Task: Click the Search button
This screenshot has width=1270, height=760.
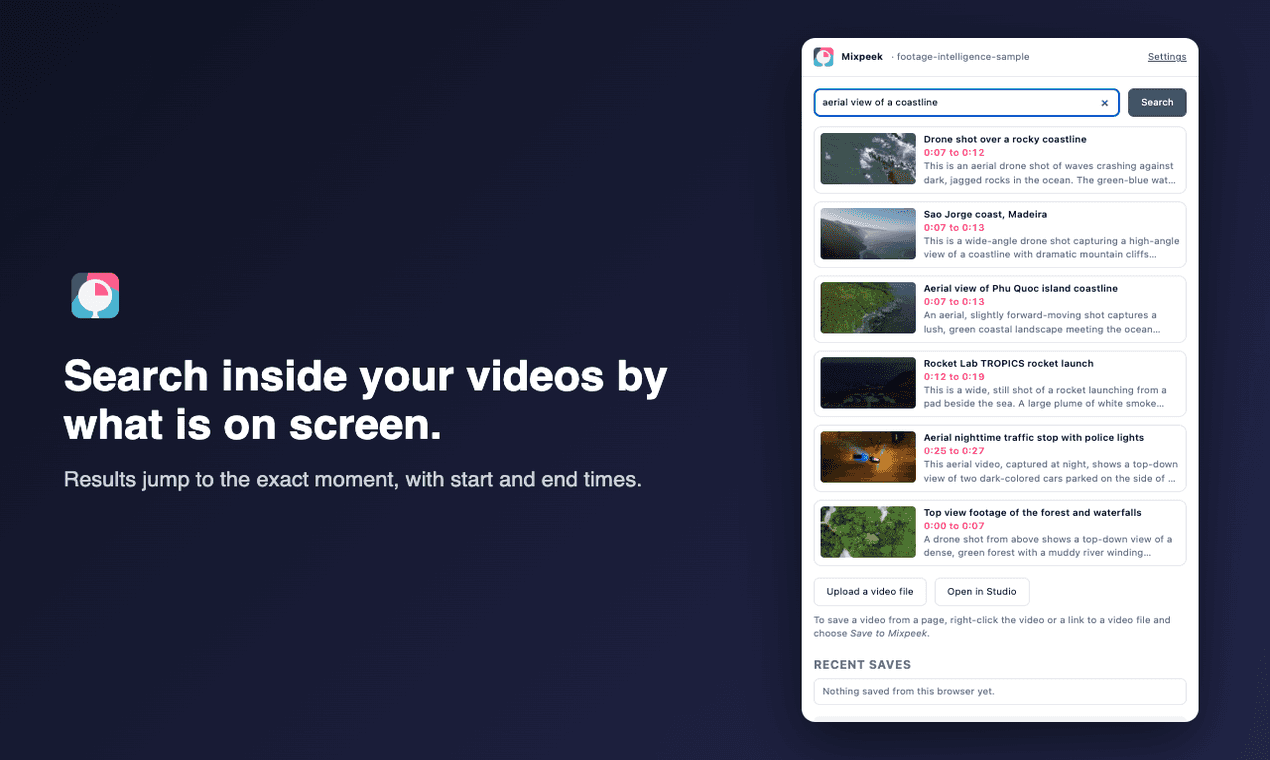Action: coord(1157,103)
